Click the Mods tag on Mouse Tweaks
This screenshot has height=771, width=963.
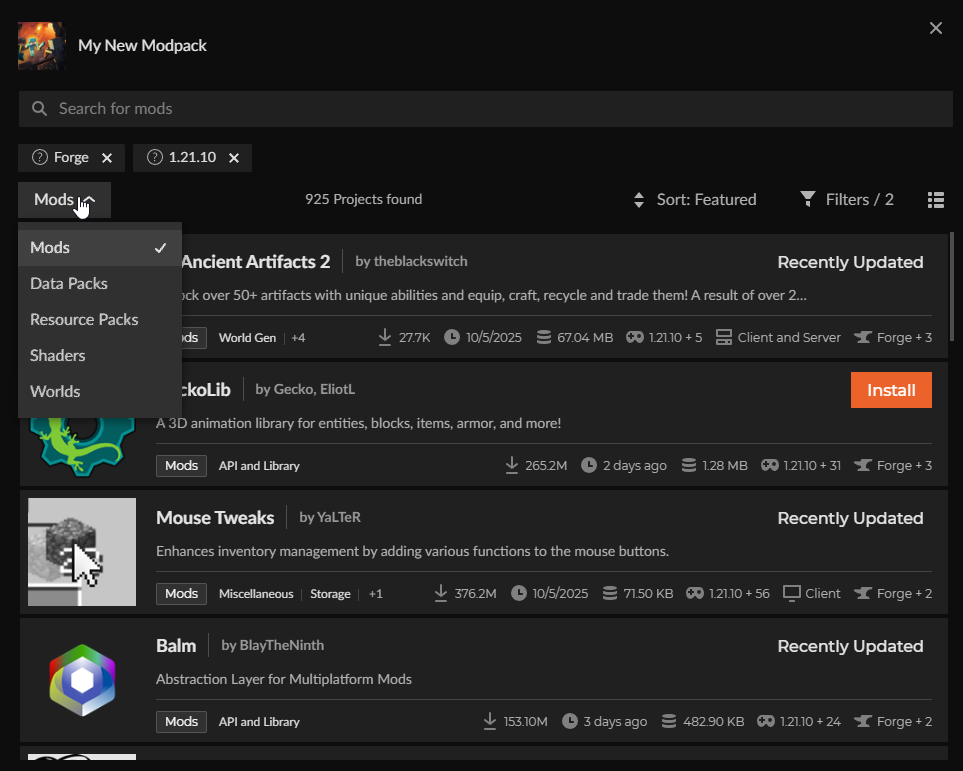tap(181, 593)
